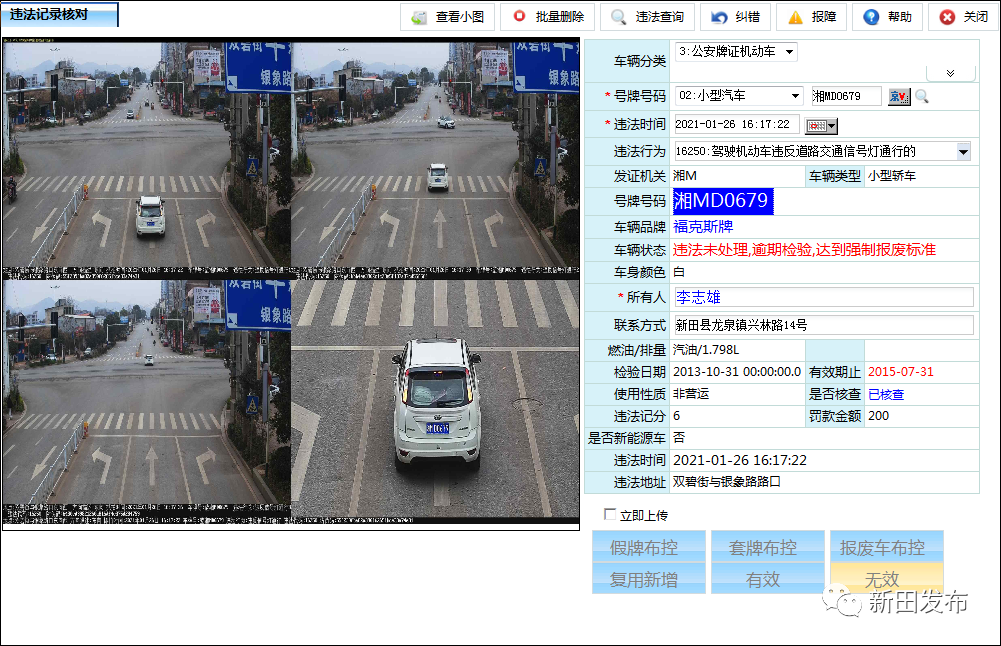Image resolution: width=1001 pixels, height=646 pixels.
Task: Click the 非营运 usage value
Action: click(x=691, y=394)
